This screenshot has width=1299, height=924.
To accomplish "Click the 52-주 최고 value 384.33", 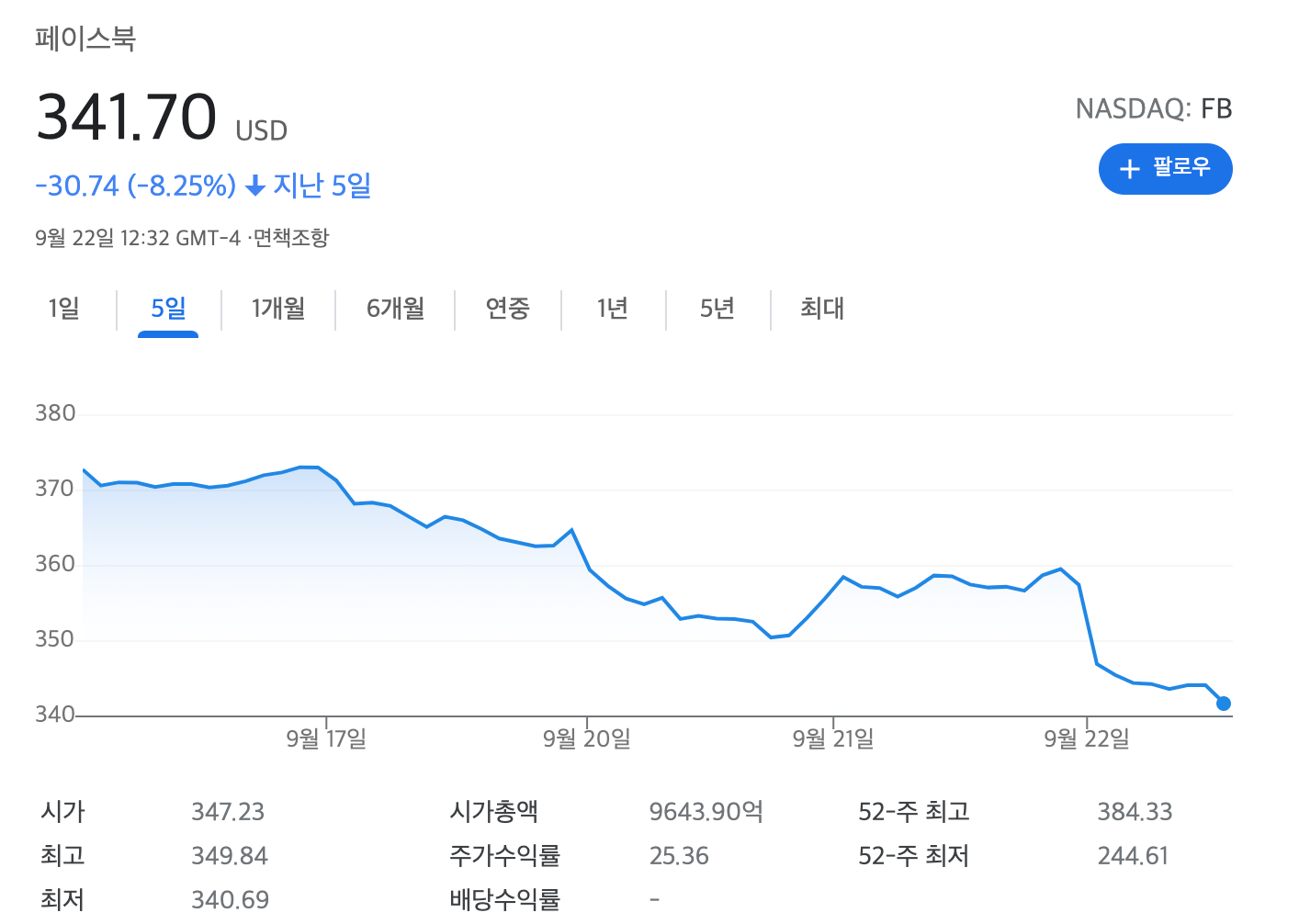I will [1135, 812].
